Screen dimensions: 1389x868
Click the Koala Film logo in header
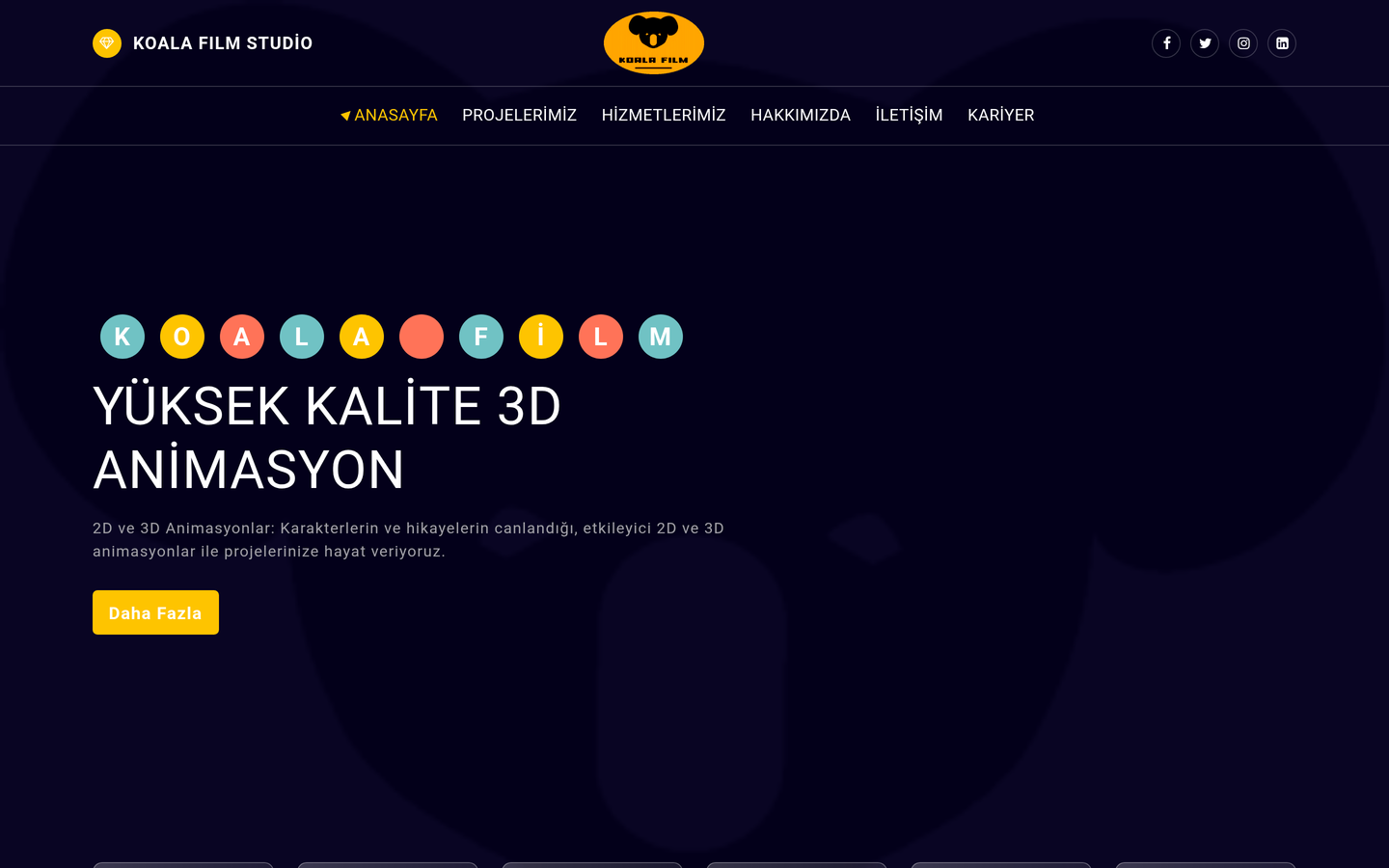[654, 43]
